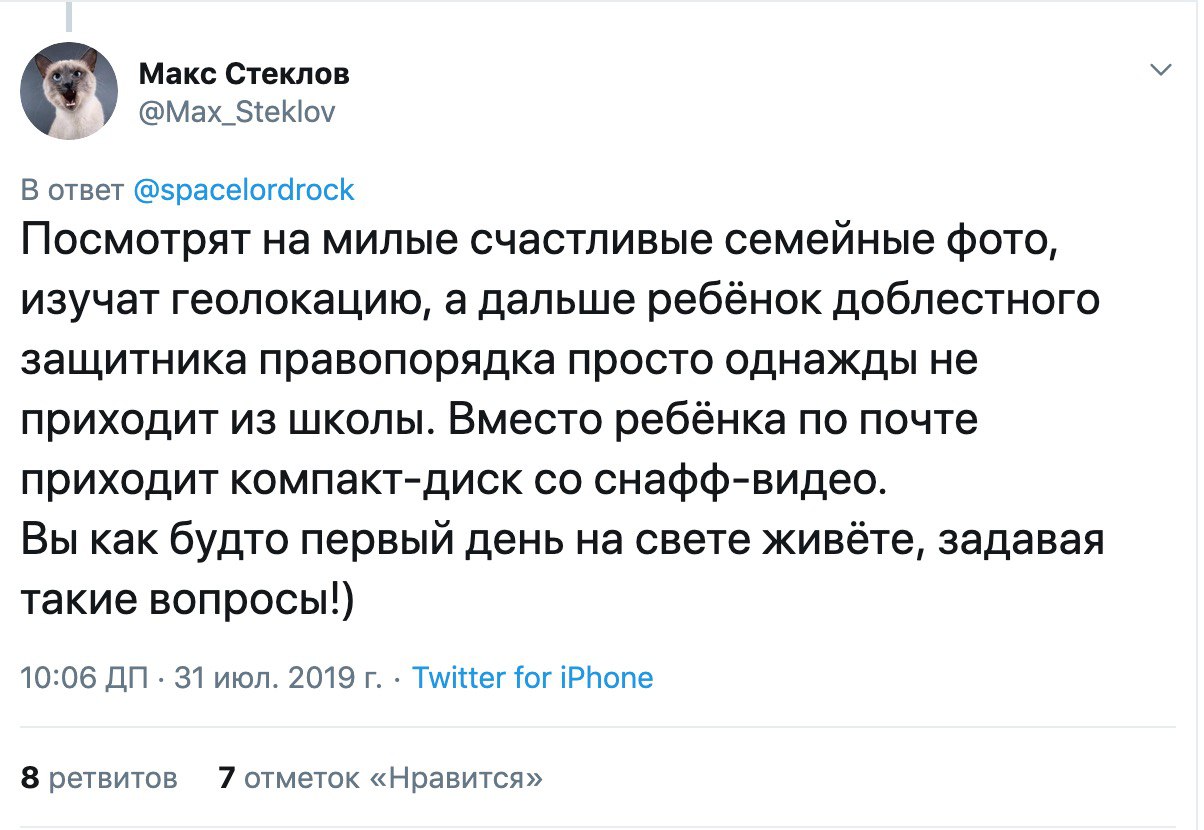Click the thread connector line above the avatar

(x=72, y=14)
